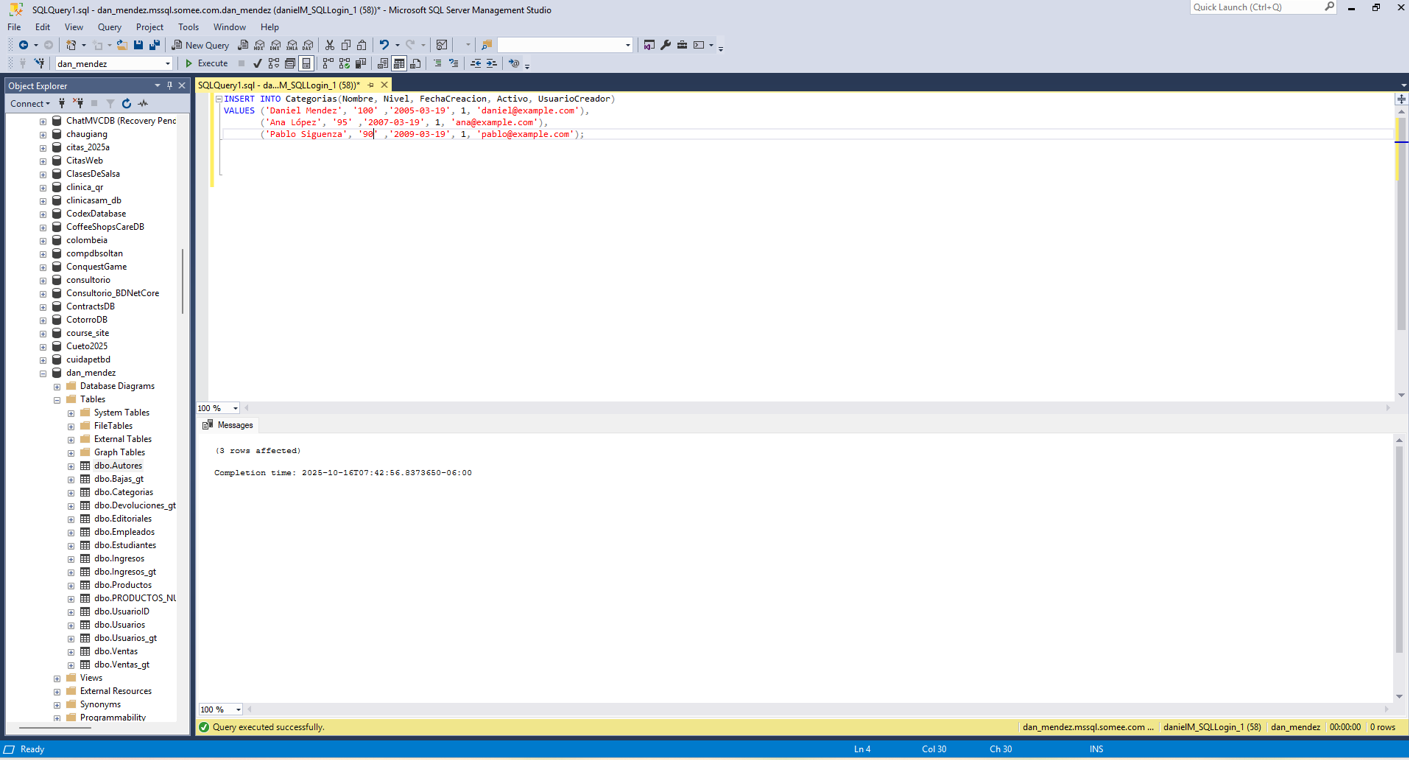
Task: Click the Save All icon in toolbar
Action: (x=154, y=45)
